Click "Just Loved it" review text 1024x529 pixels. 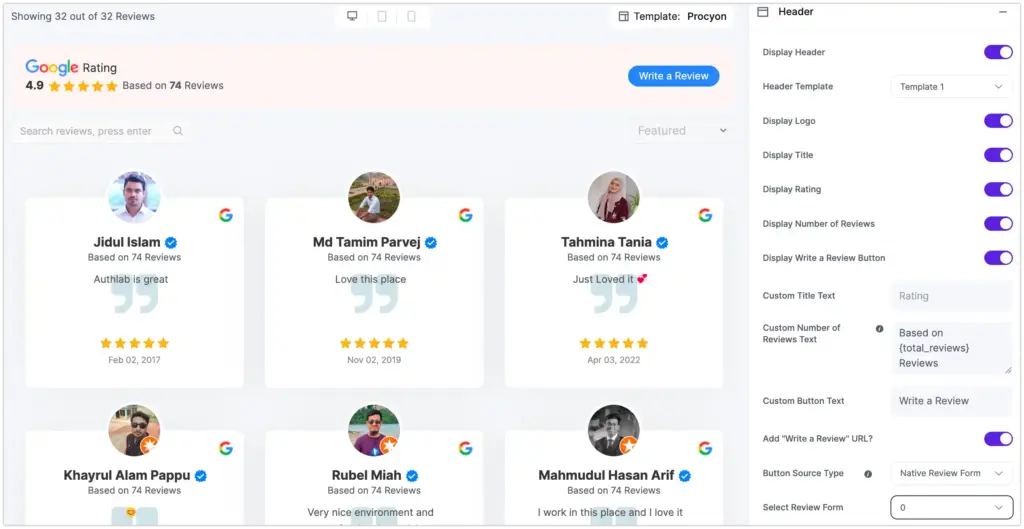pos(610,280)
